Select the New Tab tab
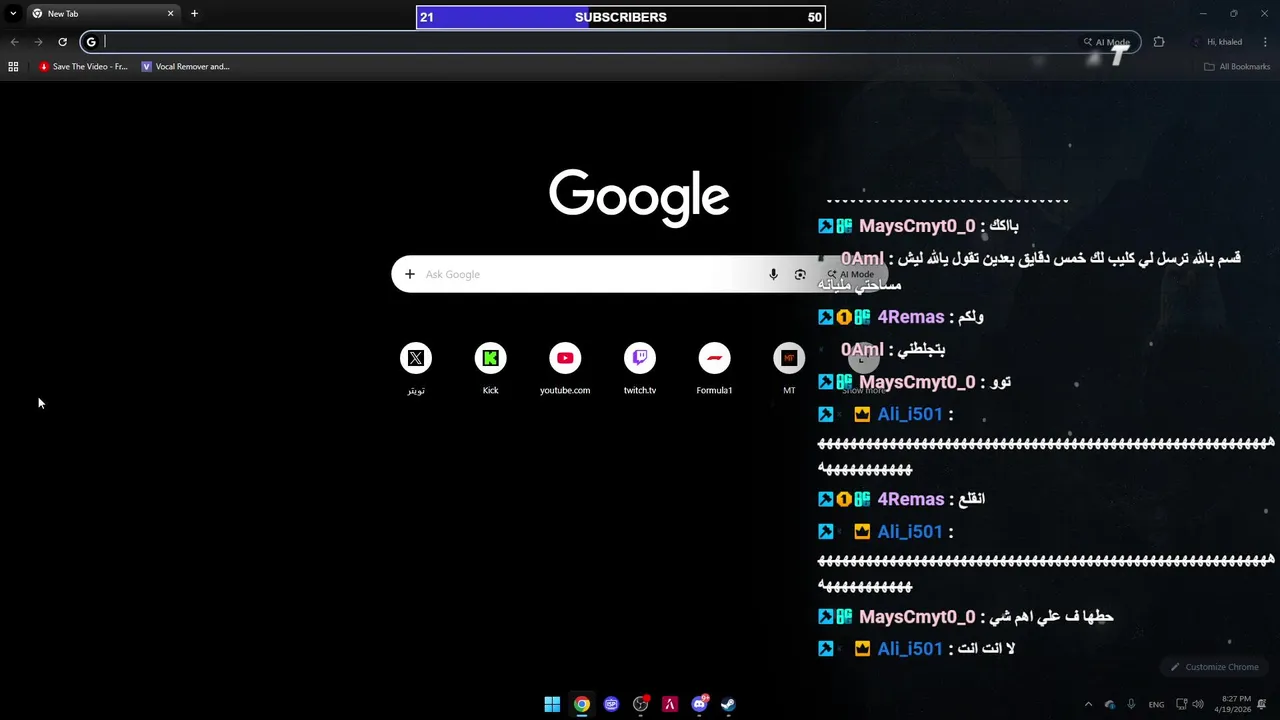The width and height of the screenshot is (1280, 720). [x=103, y=14]
